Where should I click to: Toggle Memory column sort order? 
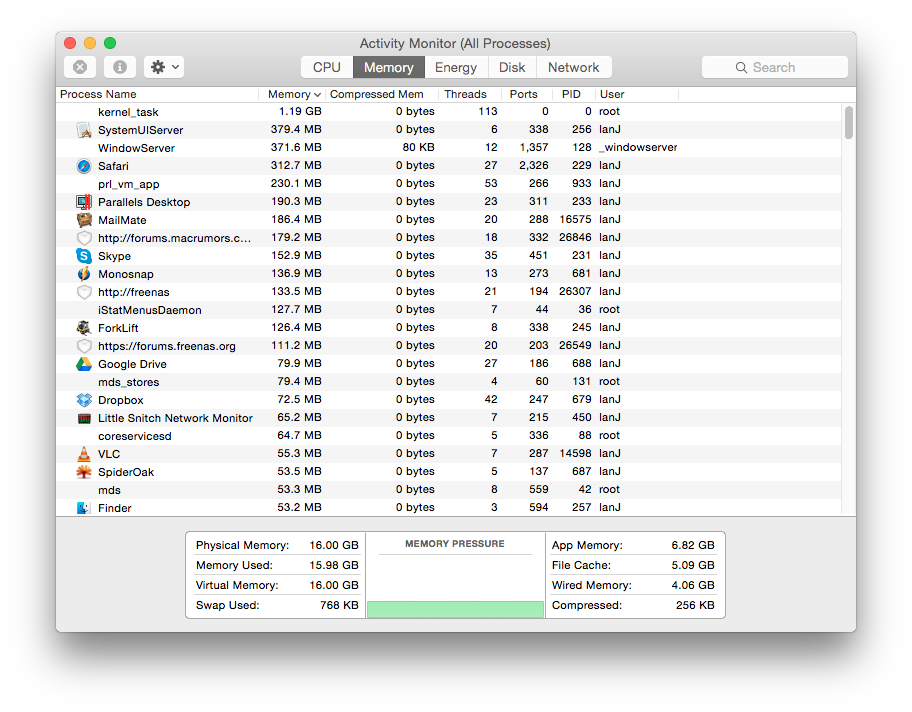[x=291, y=94]
